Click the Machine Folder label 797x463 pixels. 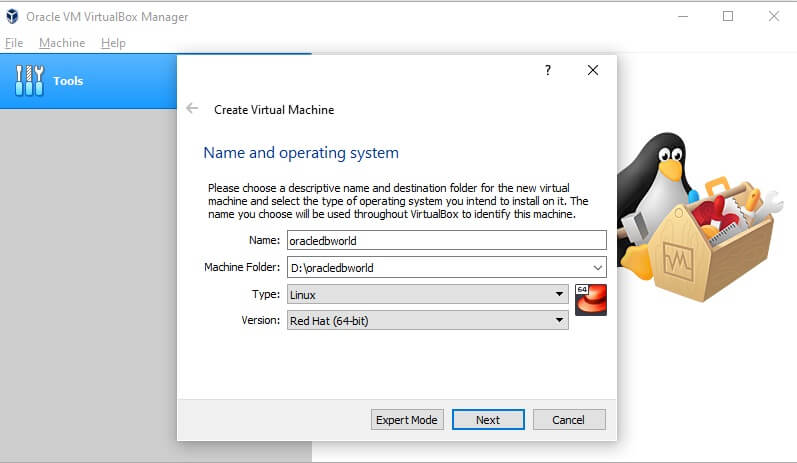[242, 267]
